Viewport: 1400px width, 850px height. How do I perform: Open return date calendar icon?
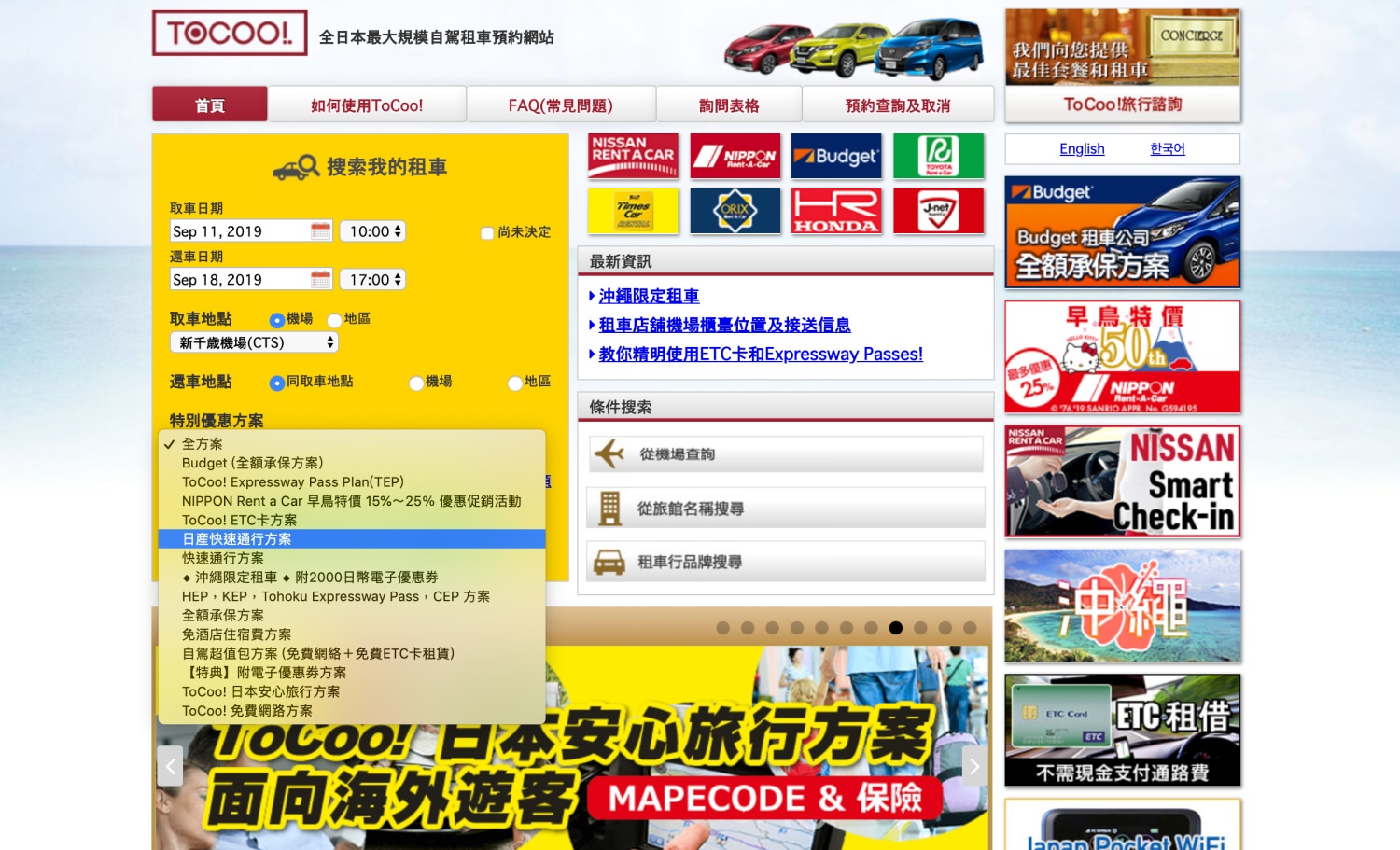(x=320, y=279)
